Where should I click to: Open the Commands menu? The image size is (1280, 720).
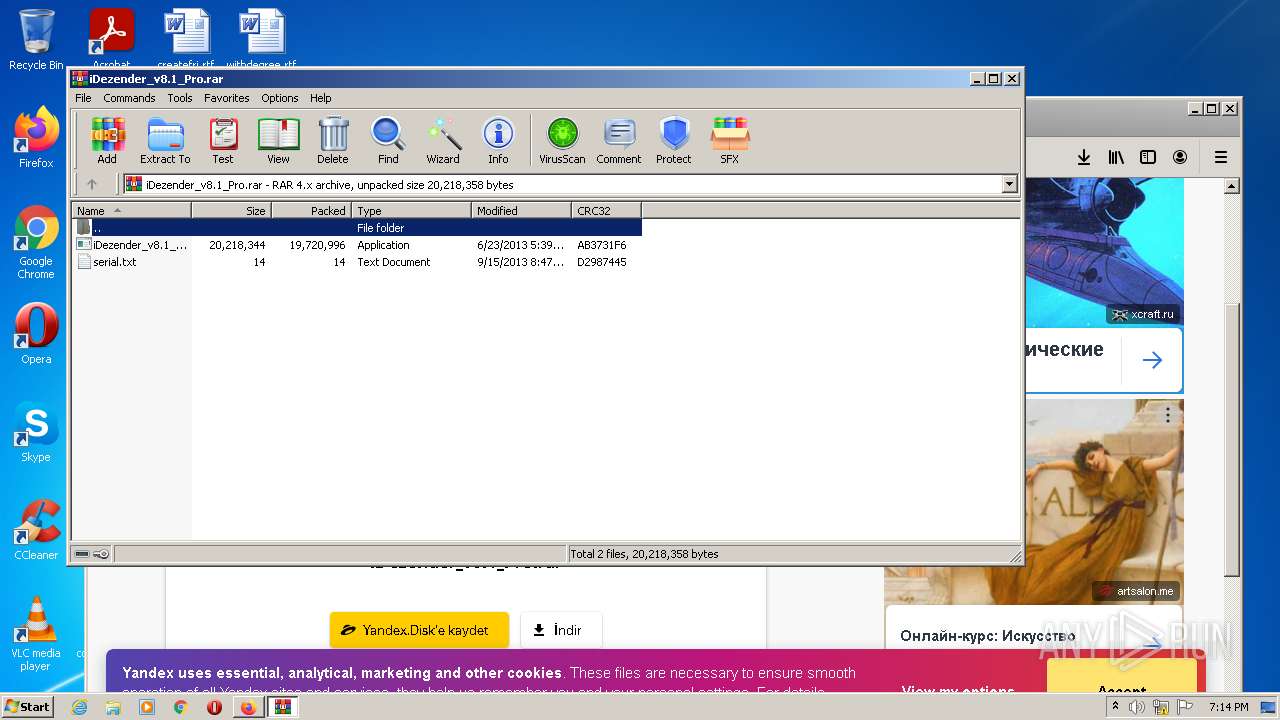coord(129,98)
